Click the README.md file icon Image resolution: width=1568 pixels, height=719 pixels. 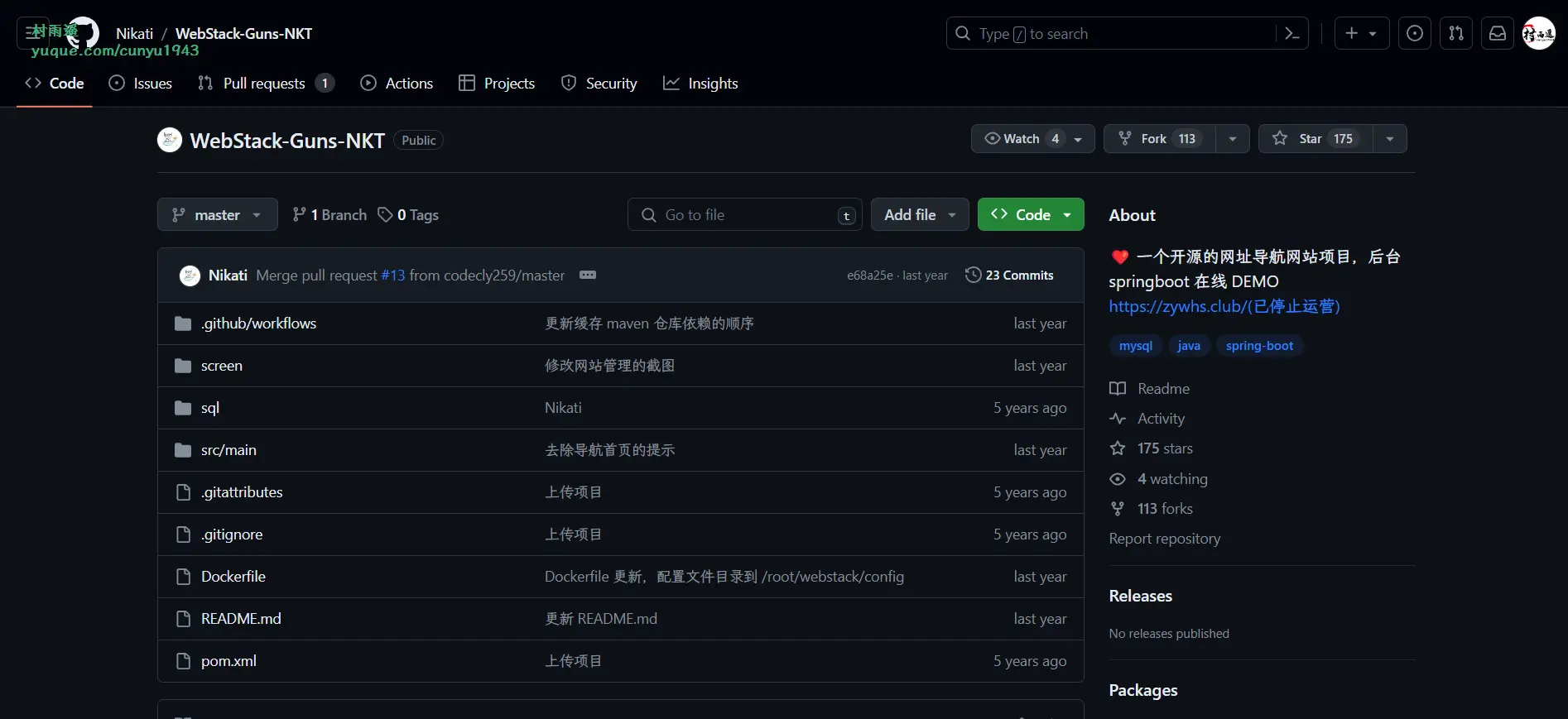click(x=184, y=619)
